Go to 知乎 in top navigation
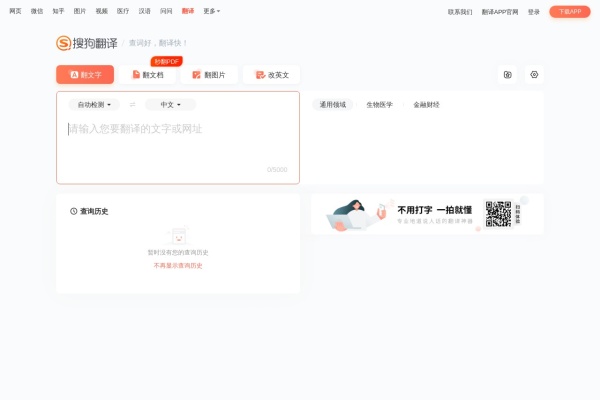Viewport: 600px width, 400px height. (x=58, y=11)
